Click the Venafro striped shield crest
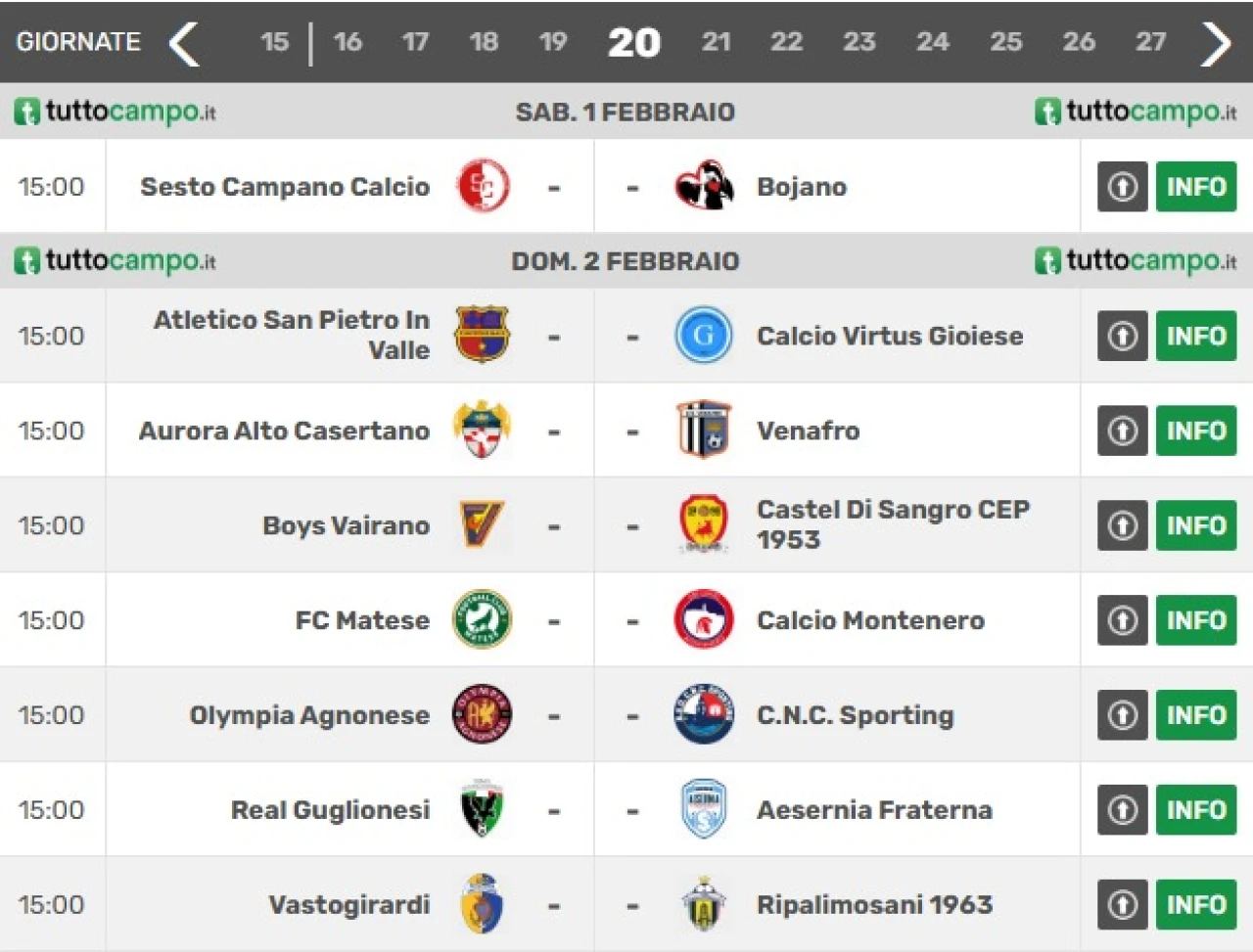Viewport: 1253px width, 952px height. click(704, 431)
